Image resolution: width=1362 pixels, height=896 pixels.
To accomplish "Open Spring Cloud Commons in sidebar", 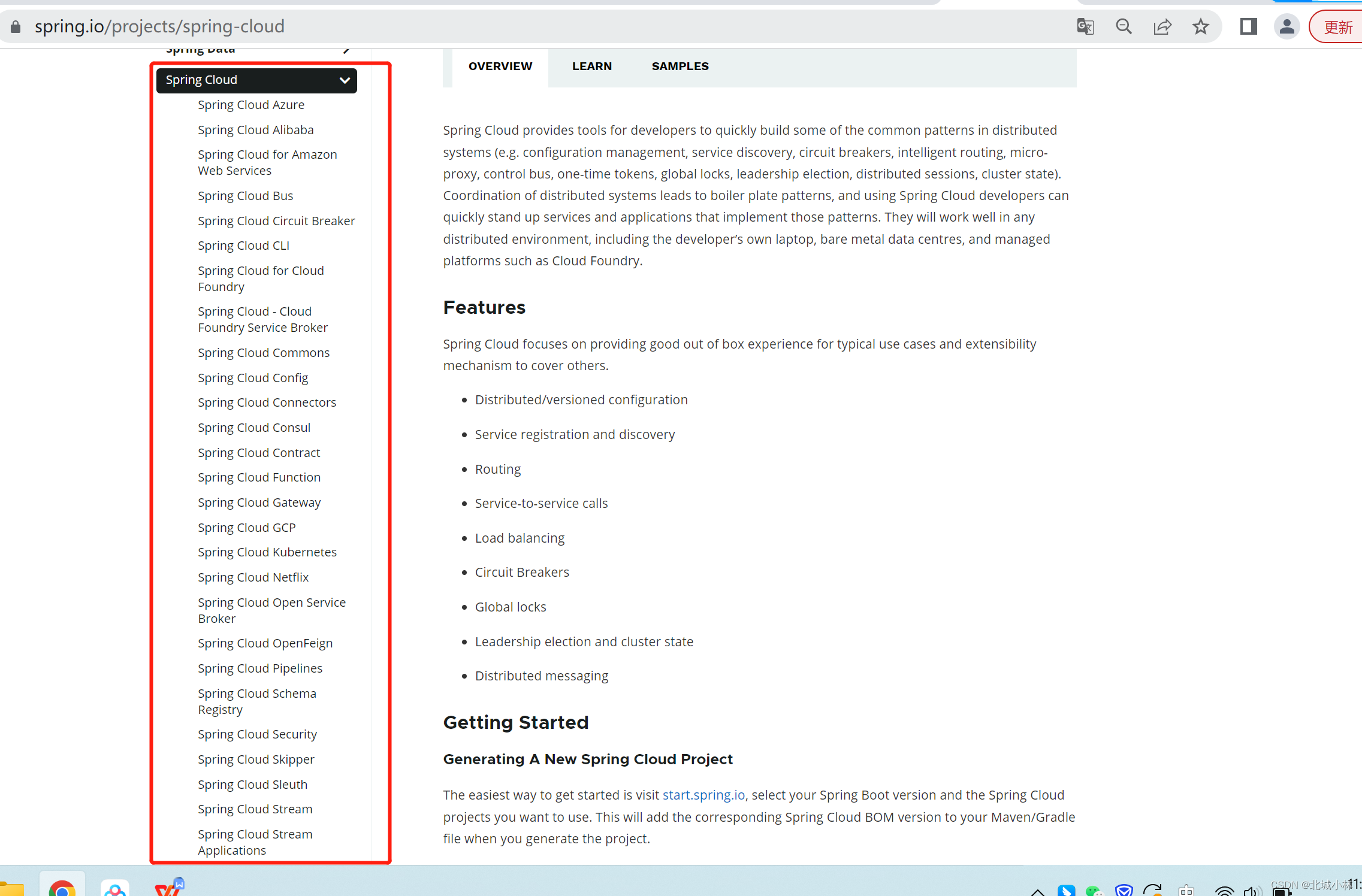I will [264, 353].
